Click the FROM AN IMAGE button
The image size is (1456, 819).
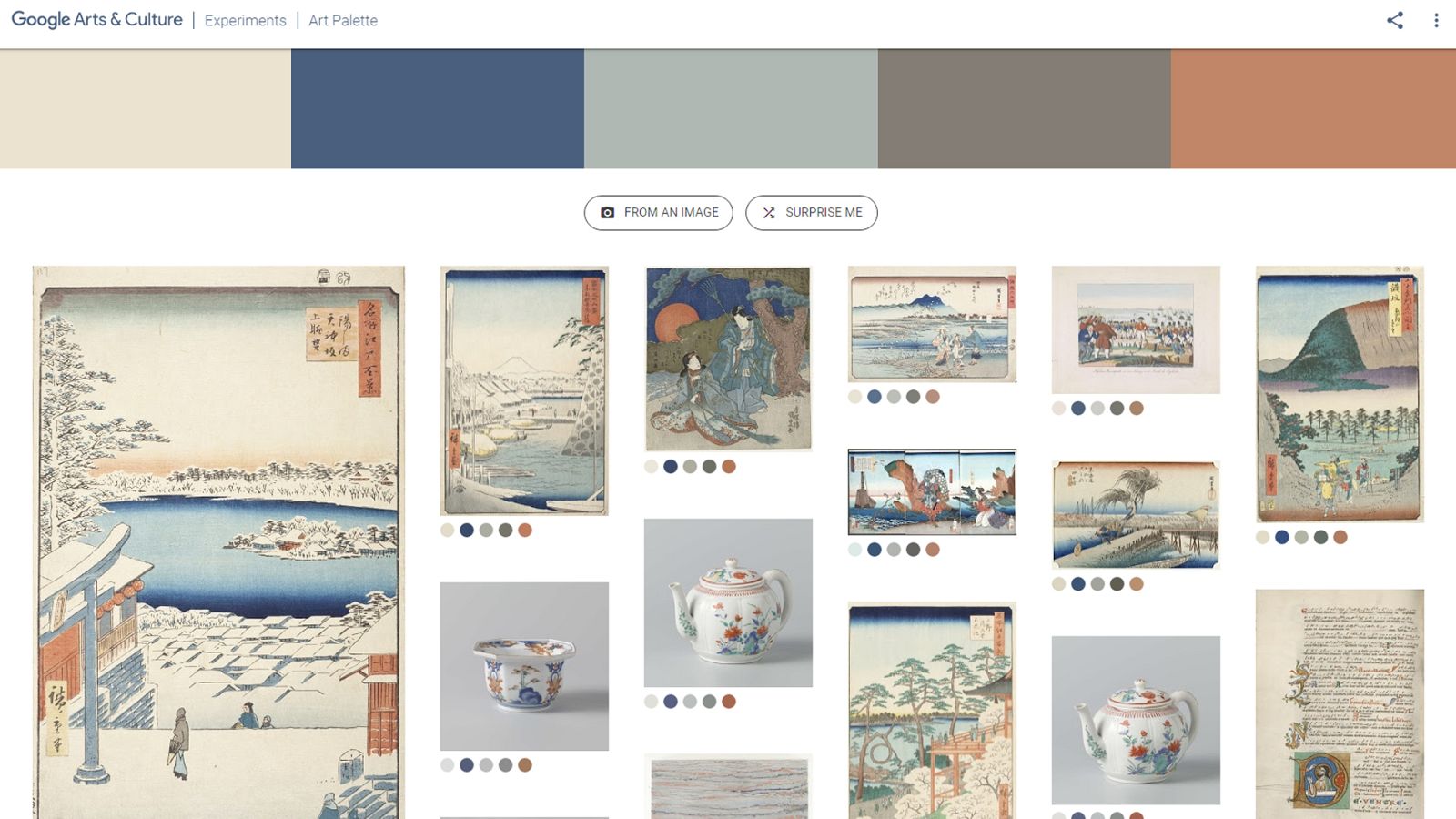[x=659, y=212]
